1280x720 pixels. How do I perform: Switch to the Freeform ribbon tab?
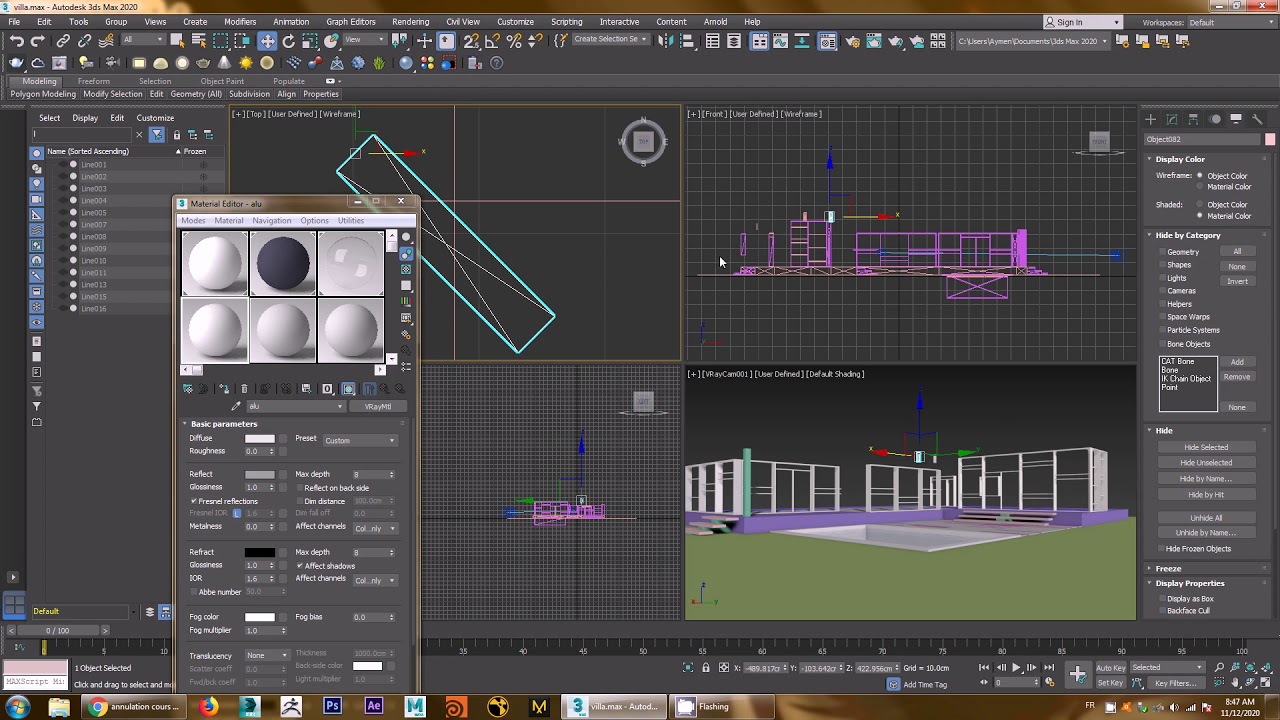[x=93, y=81]
